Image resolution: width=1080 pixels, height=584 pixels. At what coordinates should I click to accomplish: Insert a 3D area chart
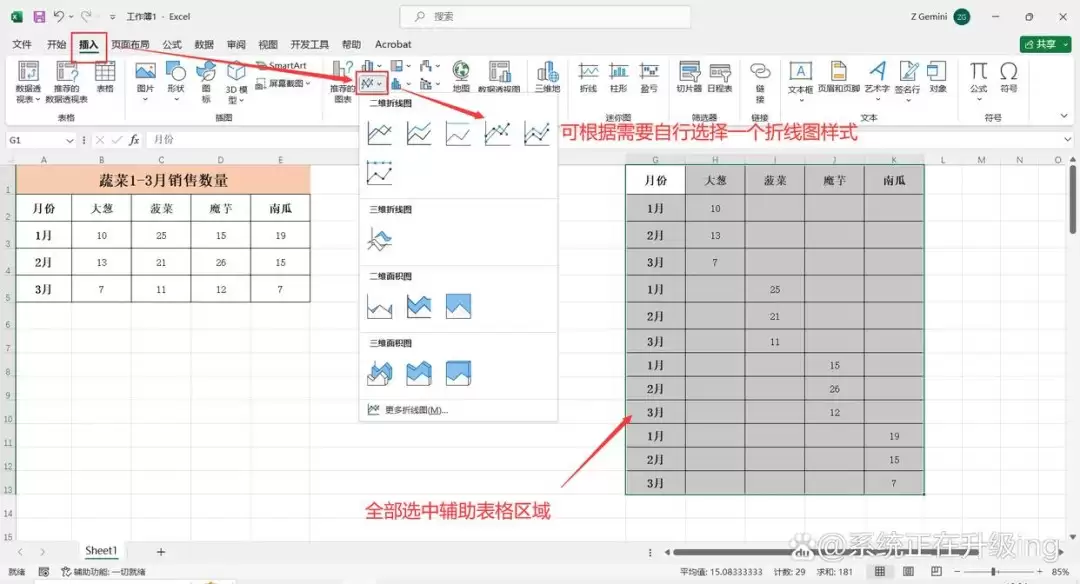[380, 373]
